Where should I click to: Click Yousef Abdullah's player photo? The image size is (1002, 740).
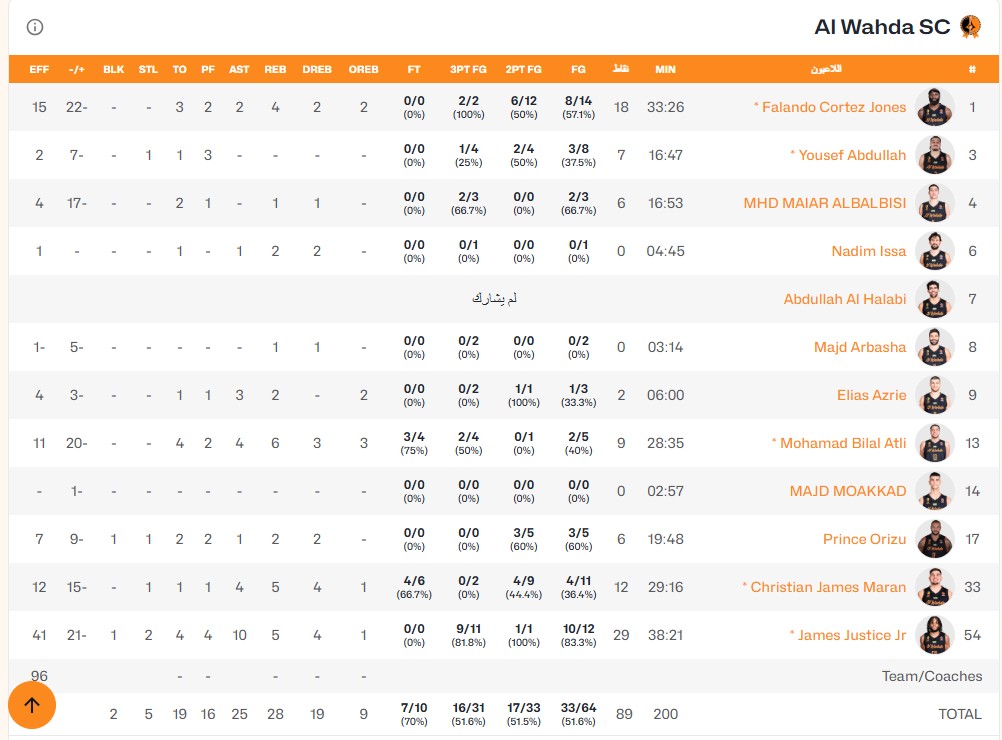pos(934,155)
